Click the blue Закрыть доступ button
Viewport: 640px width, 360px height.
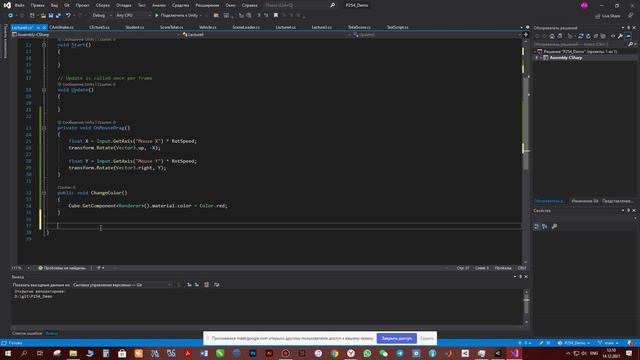[x=397, y=338]
